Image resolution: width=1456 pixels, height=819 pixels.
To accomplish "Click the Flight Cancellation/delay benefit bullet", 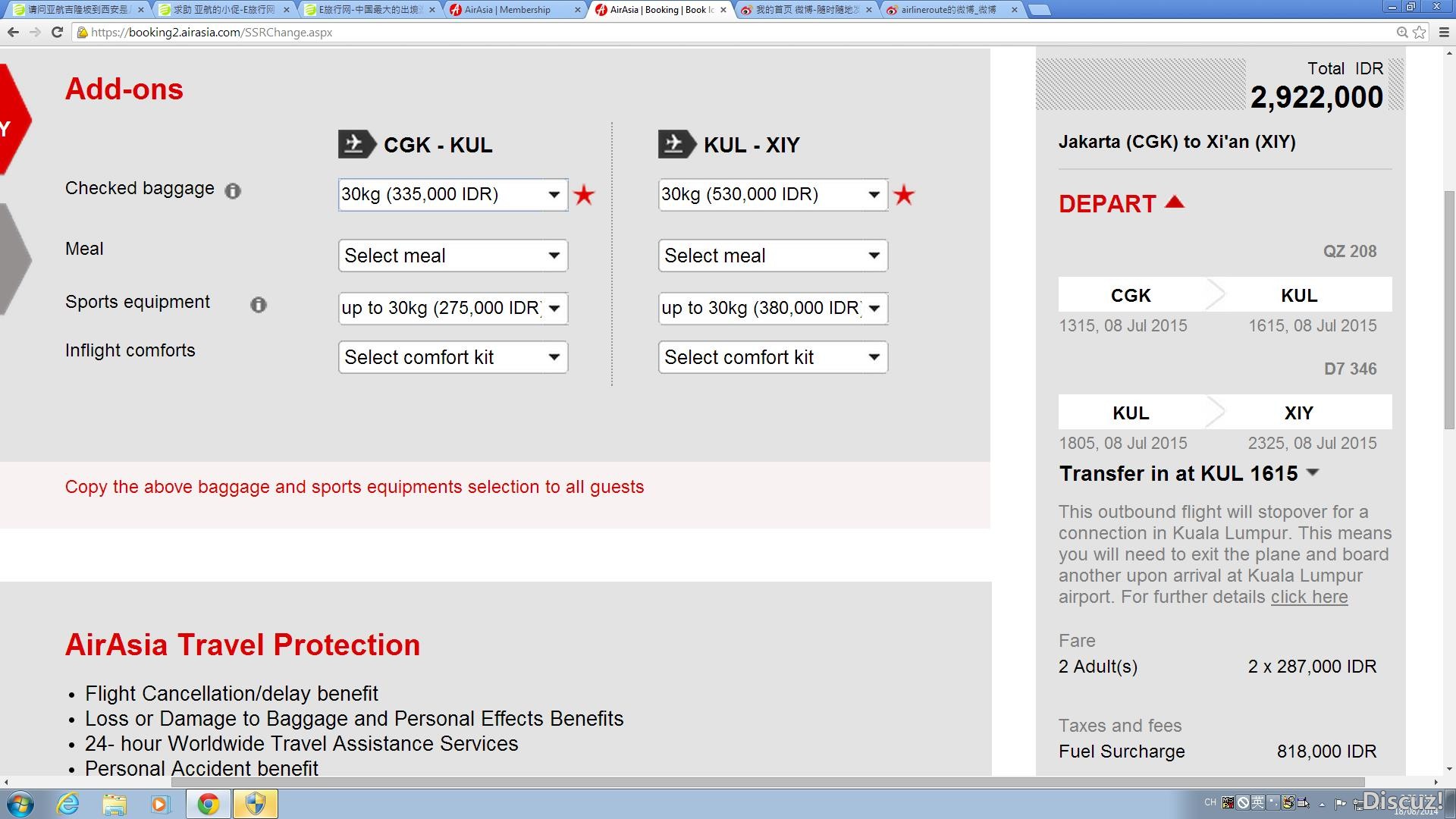I will pyautogui.click(x=231, y=694).
